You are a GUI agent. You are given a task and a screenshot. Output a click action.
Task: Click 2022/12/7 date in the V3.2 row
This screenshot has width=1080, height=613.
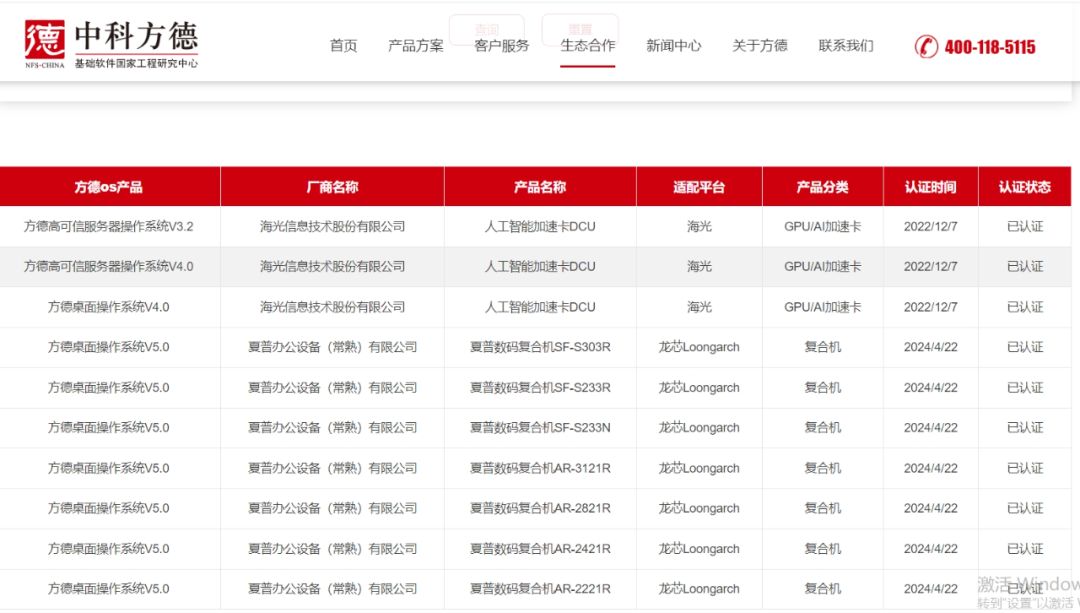tap(931, 226)
